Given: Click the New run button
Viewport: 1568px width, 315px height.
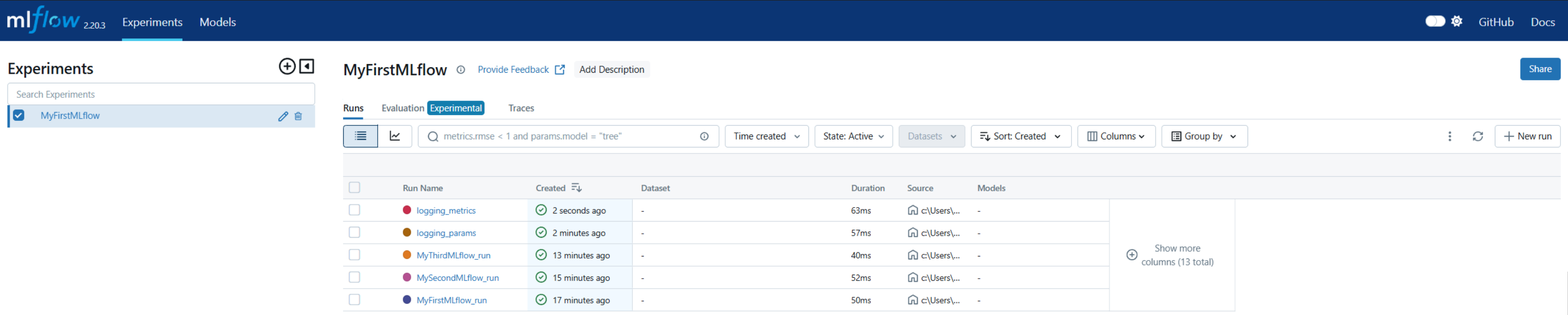Looking at the screenshot, I should point(1527,136).
